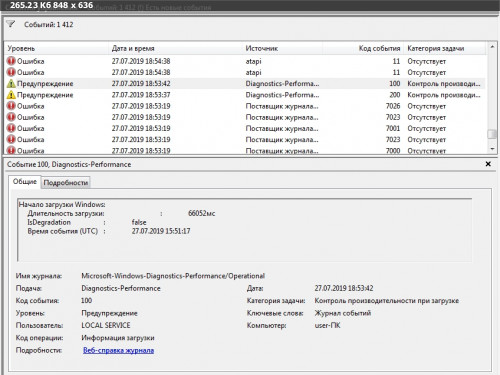Image resolution: width=500 pixels, height=375 pixels.
Task: Sort by the Код события column header
Action: 363,48
